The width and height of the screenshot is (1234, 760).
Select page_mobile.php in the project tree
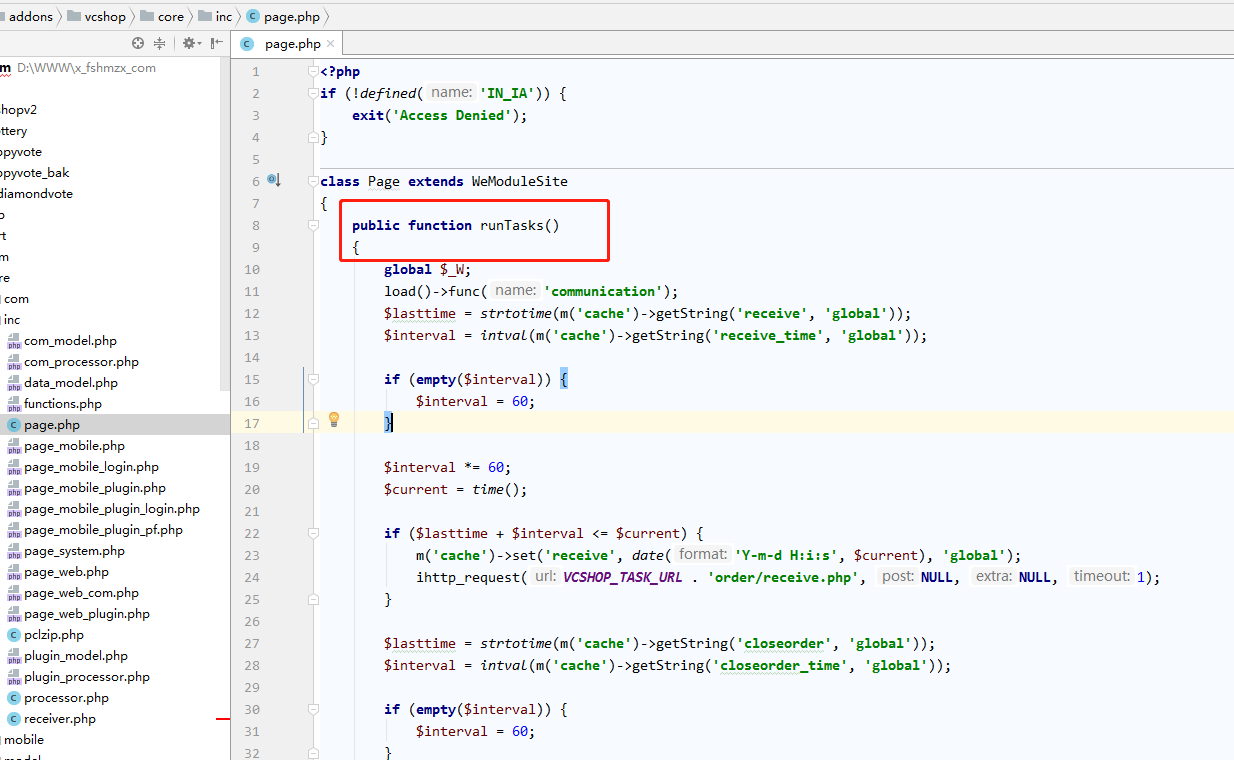point(74,446)
